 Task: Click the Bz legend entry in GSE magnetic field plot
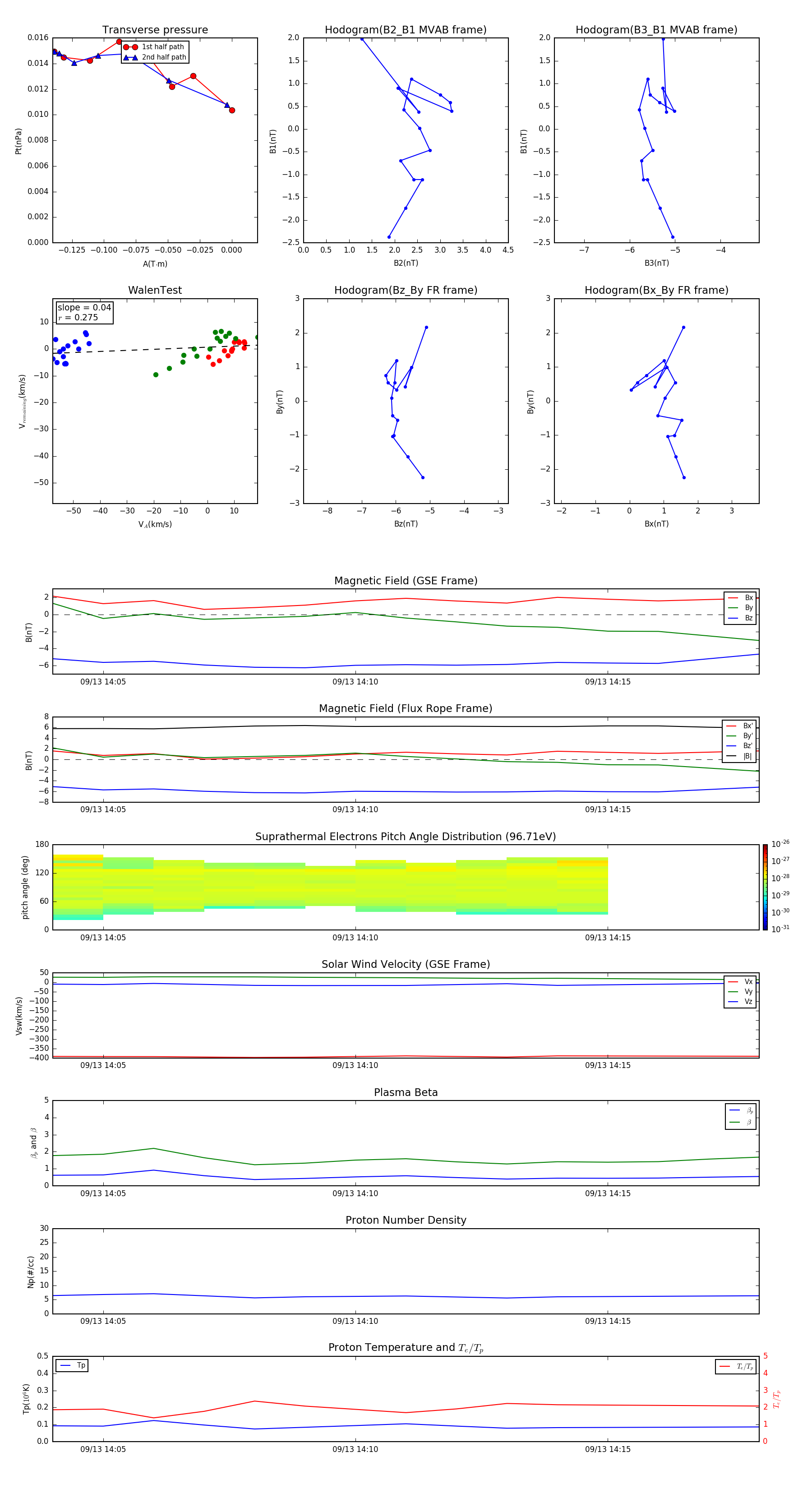coord(740,618)
